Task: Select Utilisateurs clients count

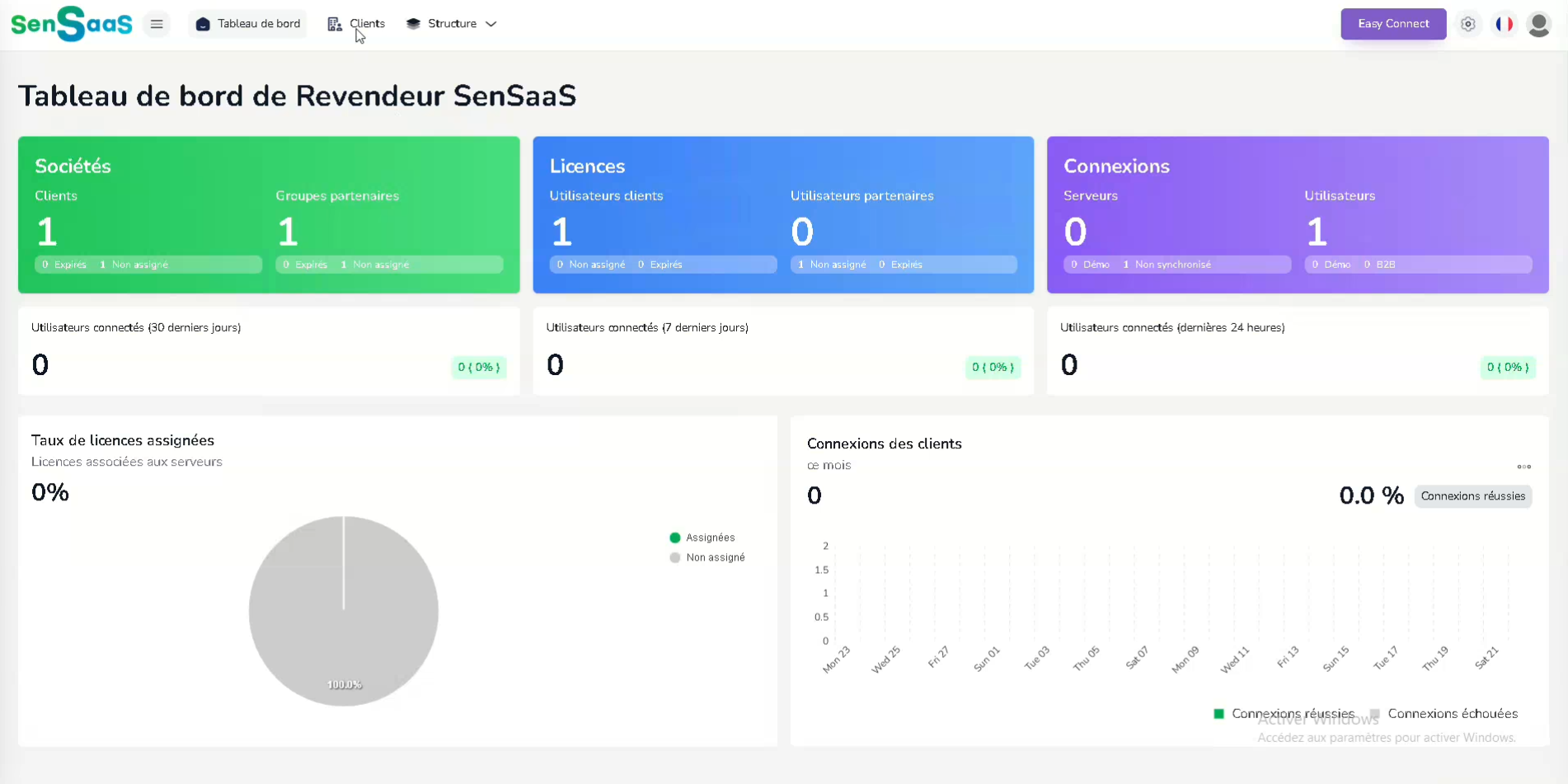Action: pyautogui.click(x=561, y=231)
